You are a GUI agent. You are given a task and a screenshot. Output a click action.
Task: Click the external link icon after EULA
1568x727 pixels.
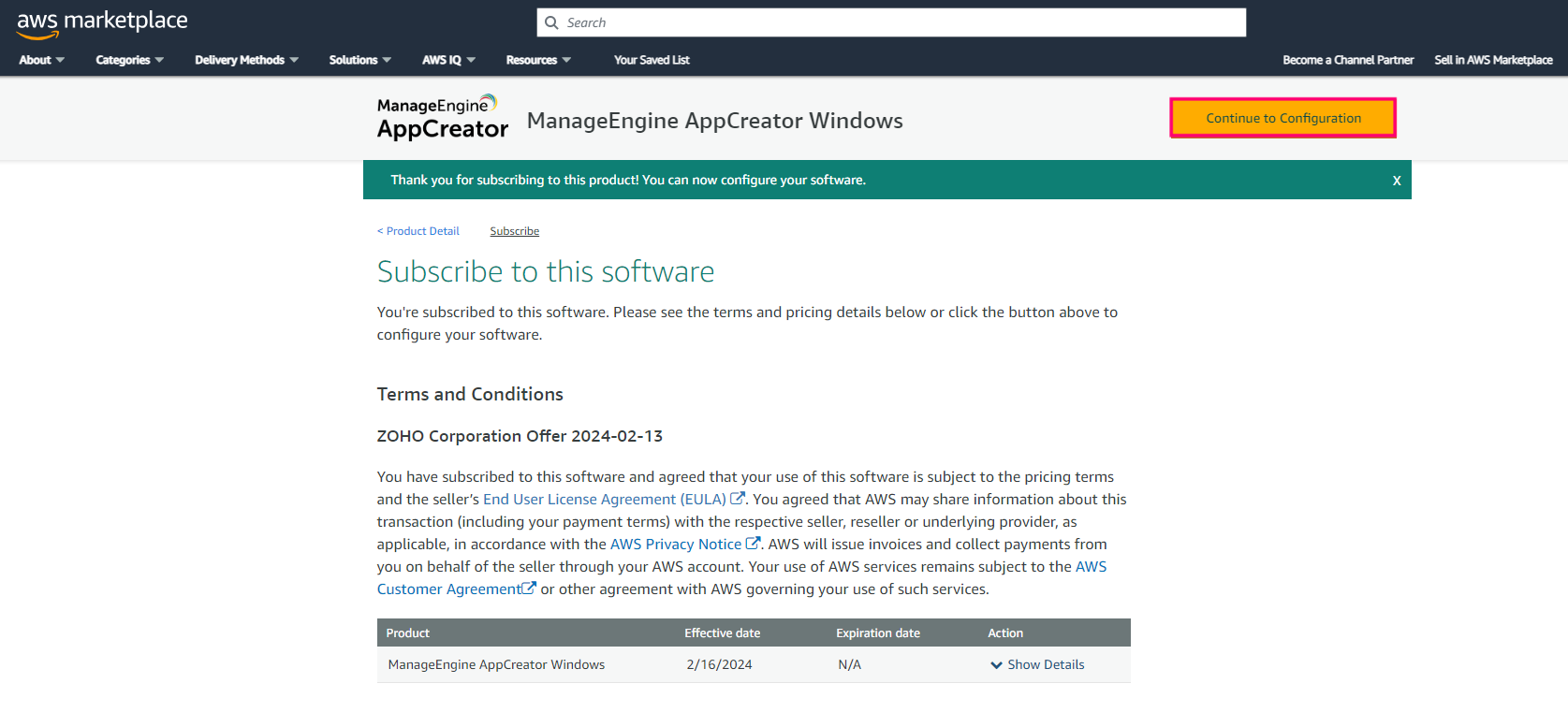point(738,499)
